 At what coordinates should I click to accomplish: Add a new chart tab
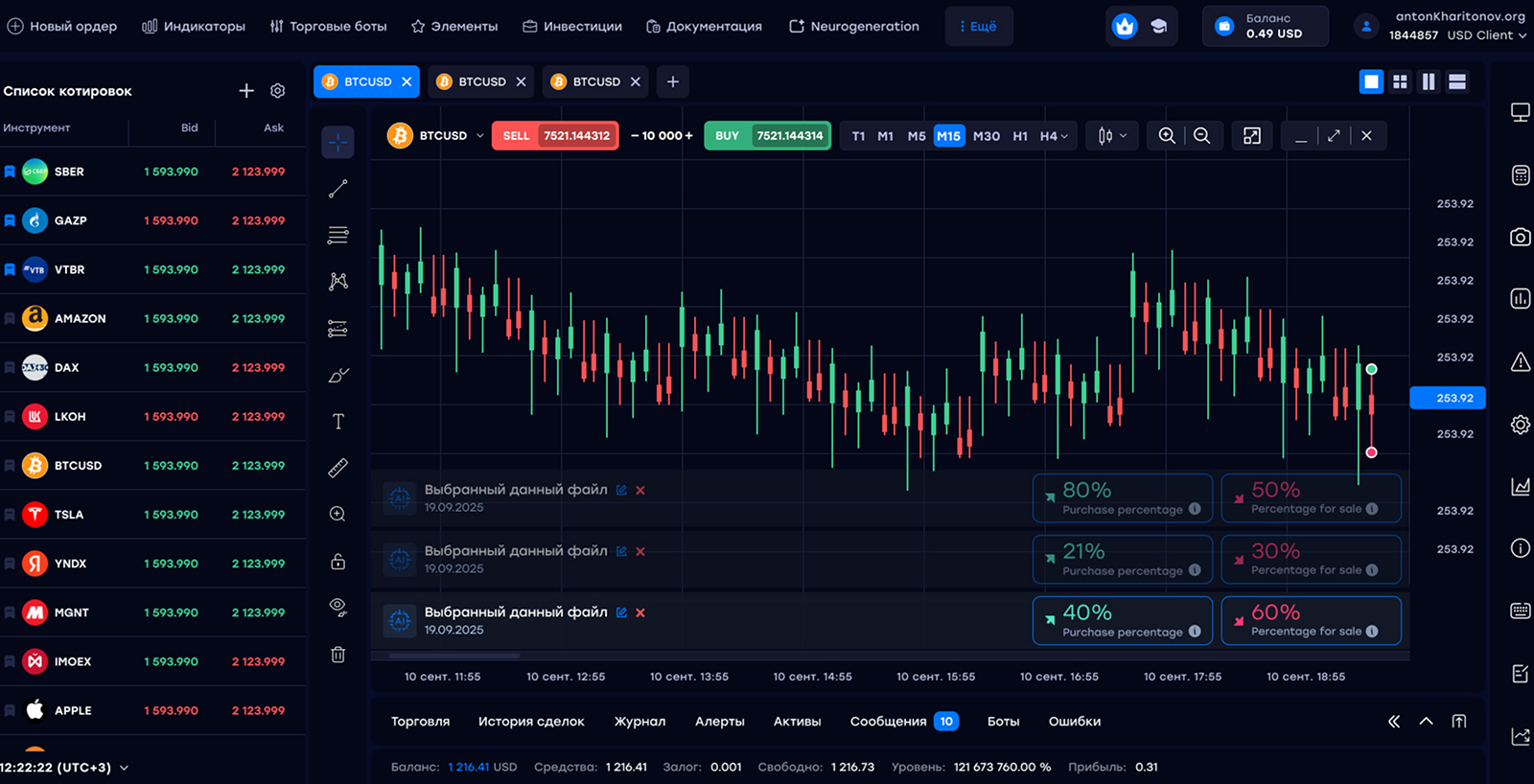pyautogui.click(x=673, y=81)
